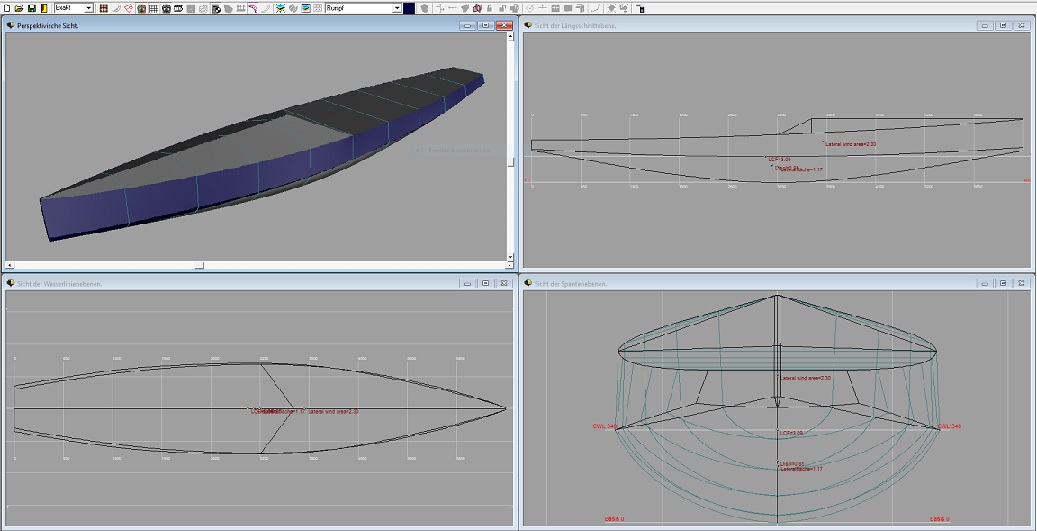This screenshot has height=531, width=1037.
Task: Expand the precision dropdown beside the exit icon
Action: pos(88,8)
